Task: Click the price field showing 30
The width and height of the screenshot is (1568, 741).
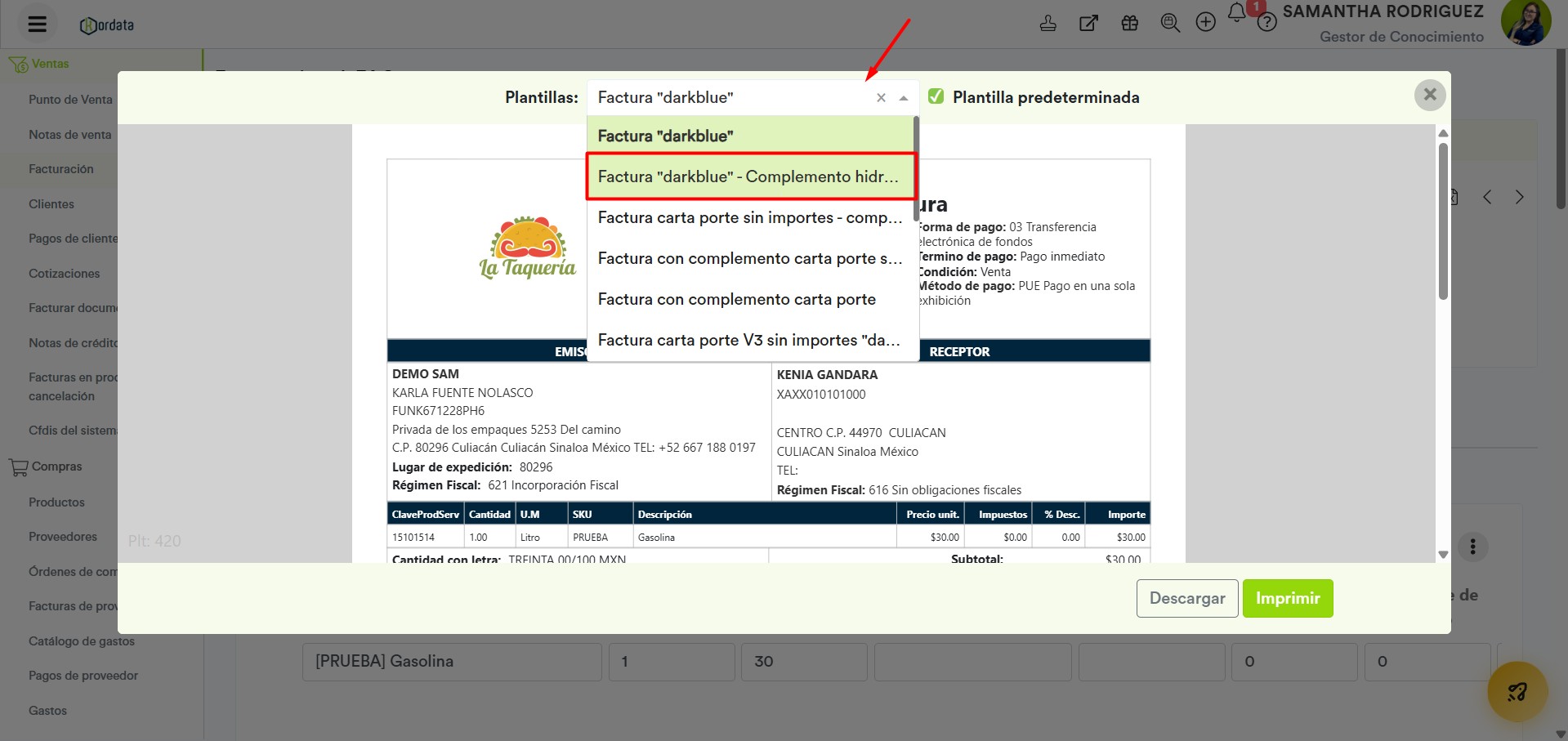Action: [x=804, y=662]
